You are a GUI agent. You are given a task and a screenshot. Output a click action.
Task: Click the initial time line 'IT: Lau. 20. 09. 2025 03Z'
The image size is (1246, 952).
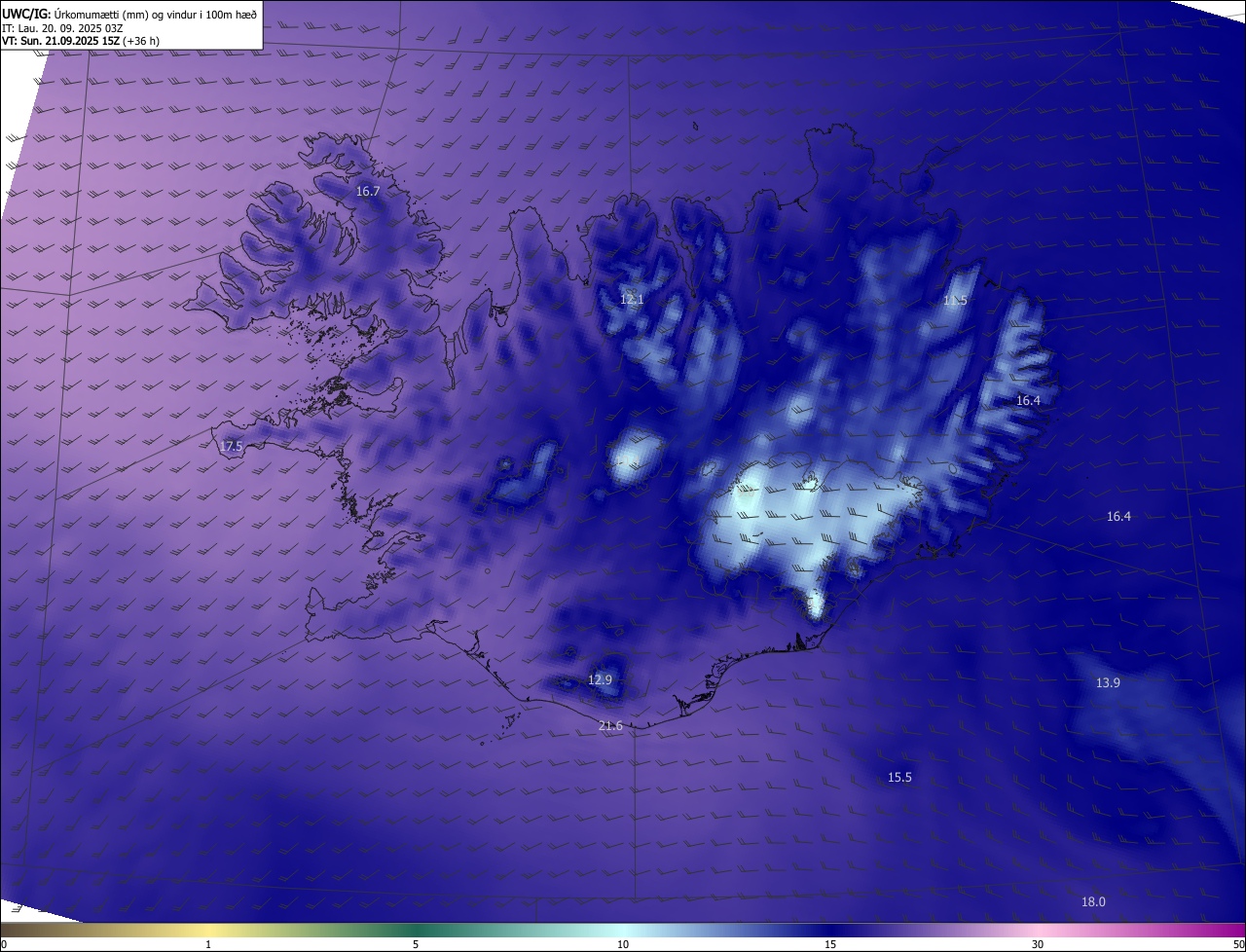tap(63, 28)
